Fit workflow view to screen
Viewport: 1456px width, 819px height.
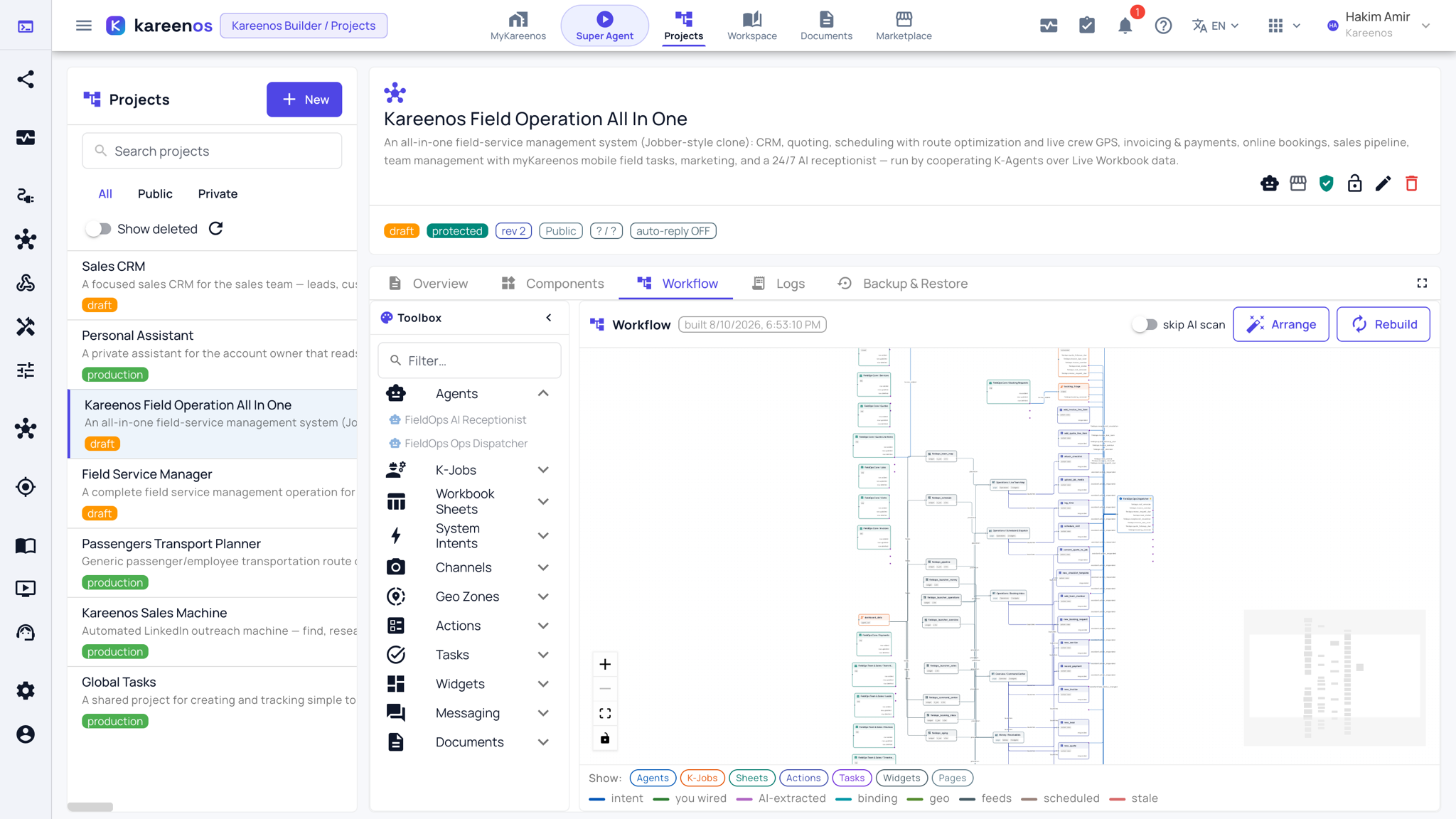[605, 713]
